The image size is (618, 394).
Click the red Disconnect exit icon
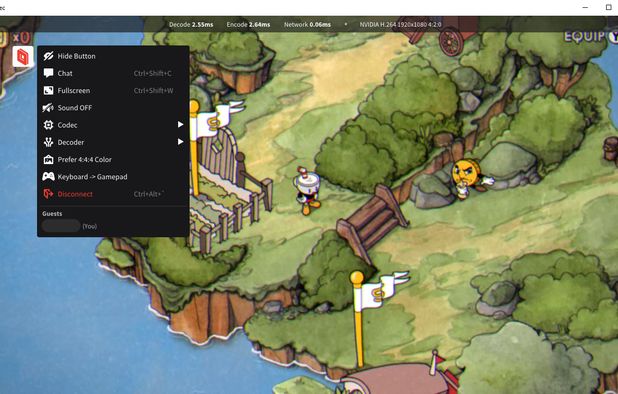(x=48, y=194)
